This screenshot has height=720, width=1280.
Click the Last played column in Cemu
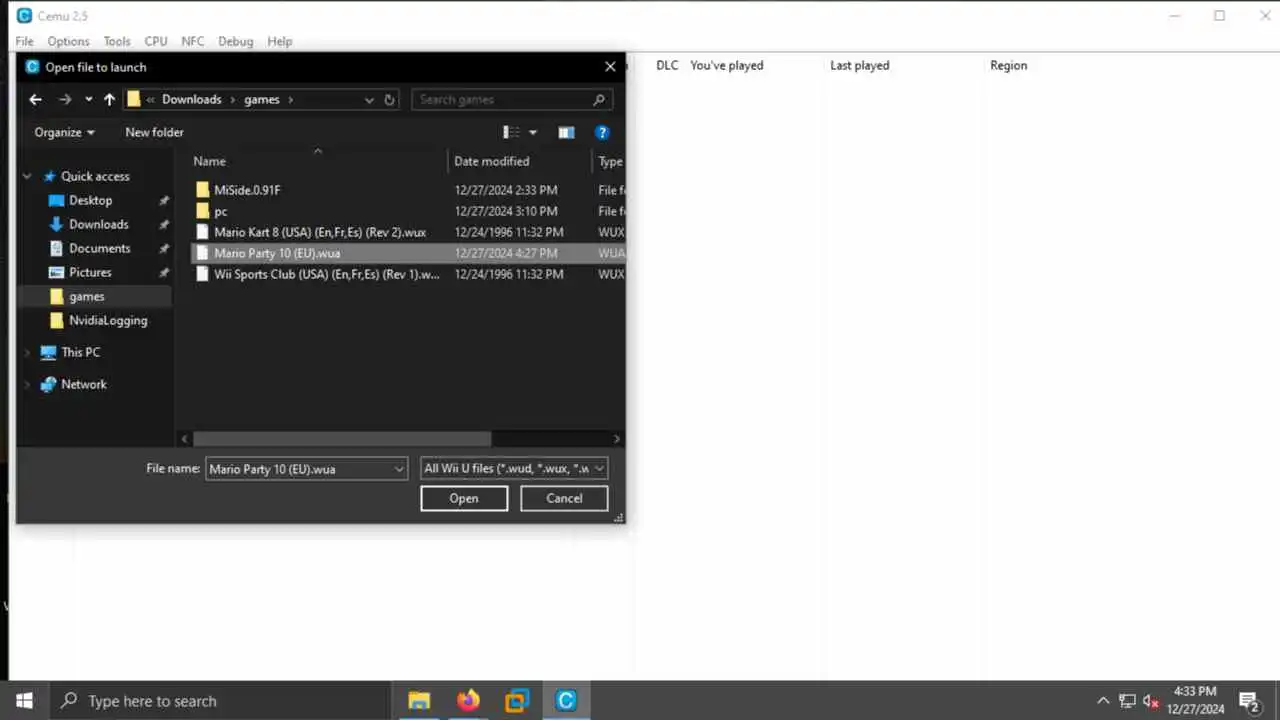pos(860,65)
